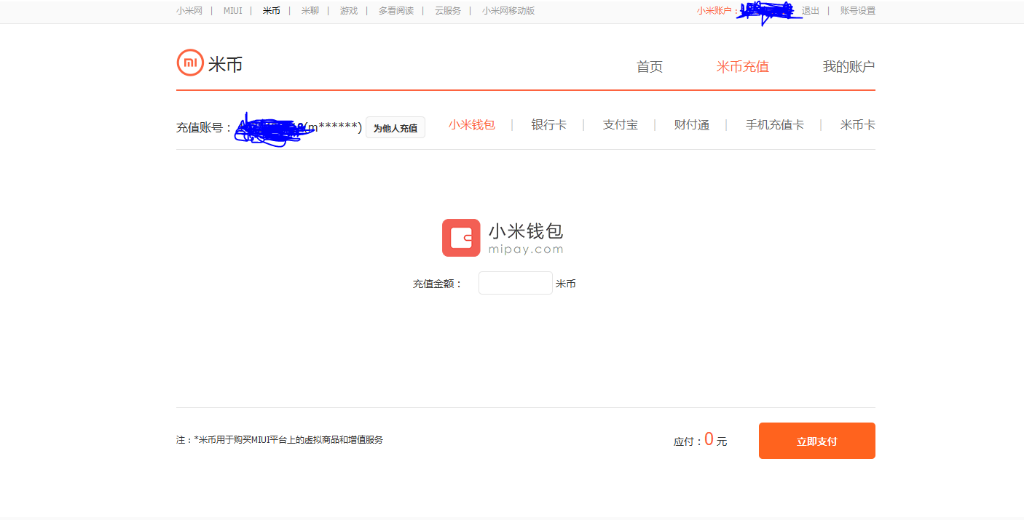Click the 充值账号 label
This screenshot has height=520, width=1024.
[x=204, y=127]
